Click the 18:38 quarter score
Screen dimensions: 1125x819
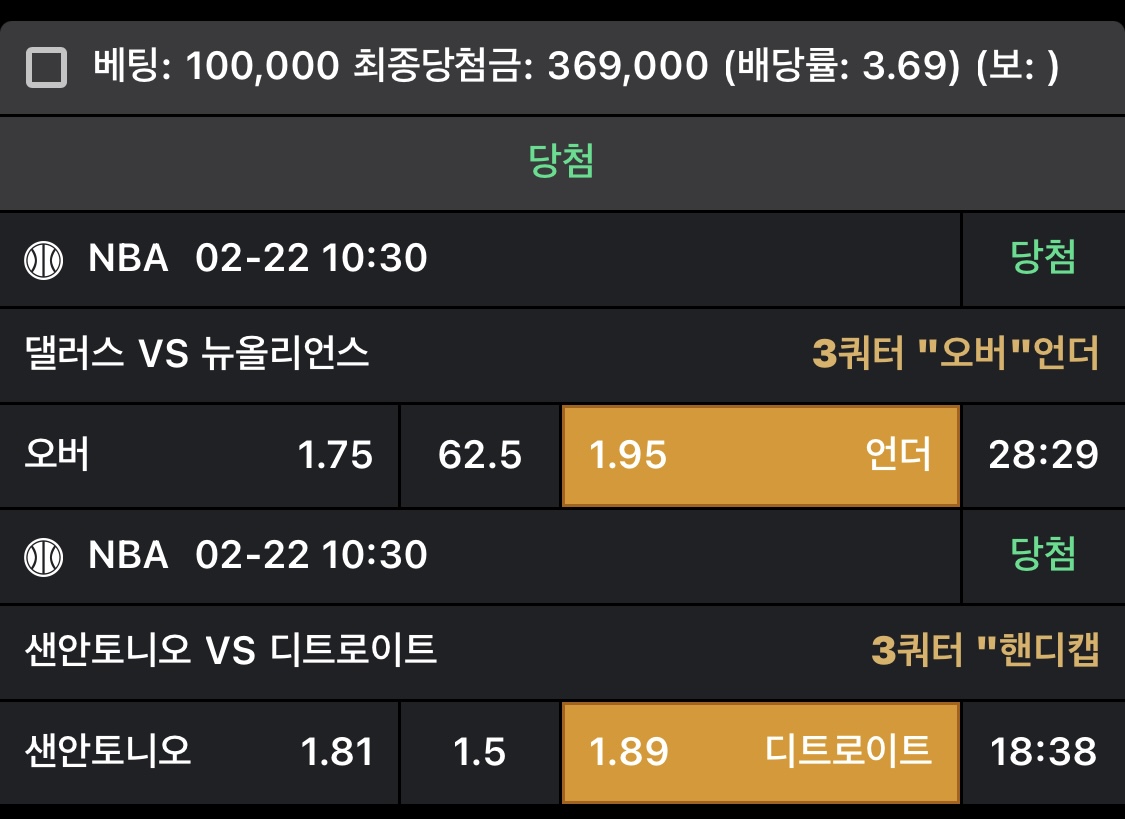pos(1043,751)
